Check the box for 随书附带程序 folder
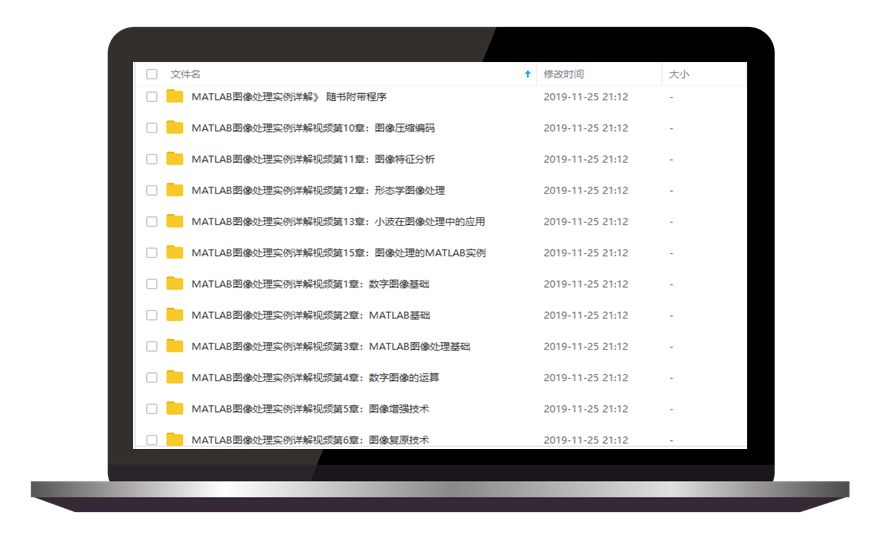This screenshot has width=881, height=541. click(x=152, y=97)
